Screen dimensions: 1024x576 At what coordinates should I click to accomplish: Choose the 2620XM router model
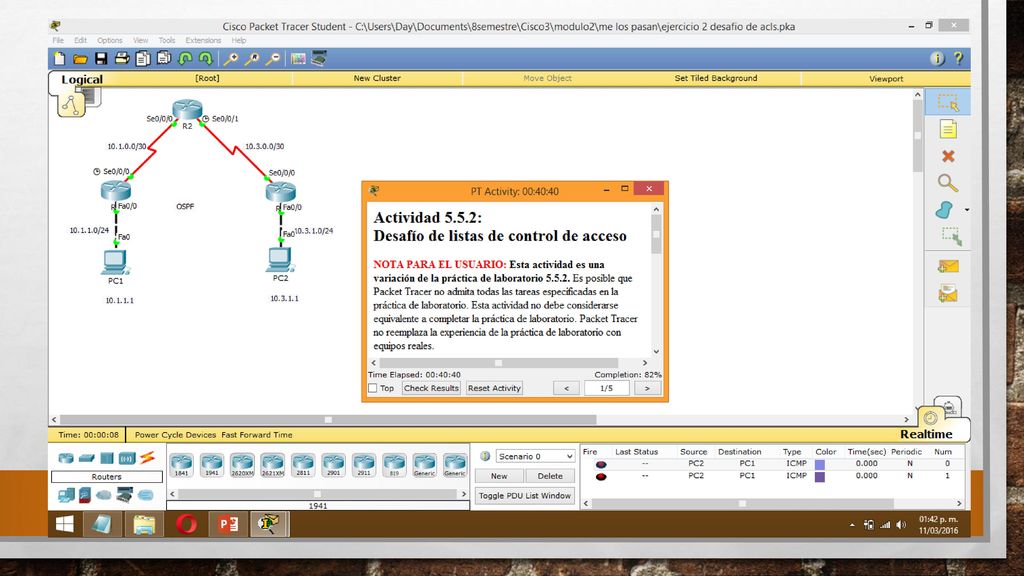242,464
